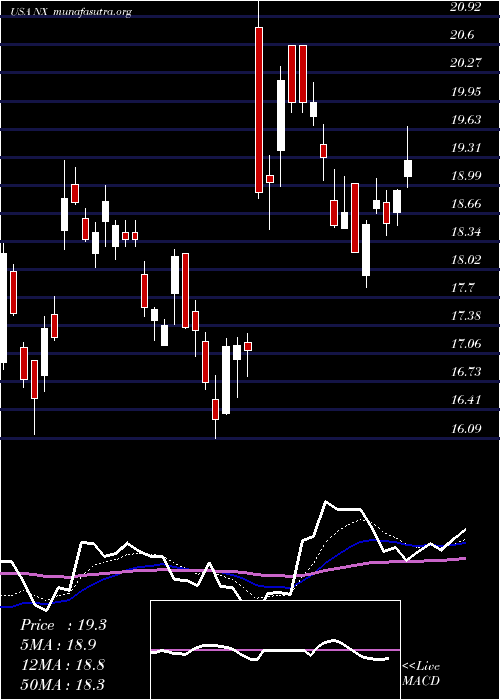
Task: Select the 16.41 price axis label
Action: tap(466, 400)
